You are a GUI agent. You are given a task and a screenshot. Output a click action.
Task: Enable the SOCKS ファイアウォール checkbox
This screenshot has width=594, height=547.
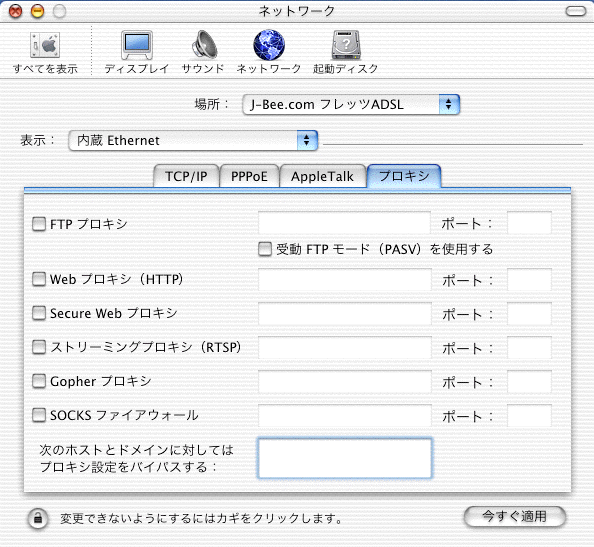[39, 415]
